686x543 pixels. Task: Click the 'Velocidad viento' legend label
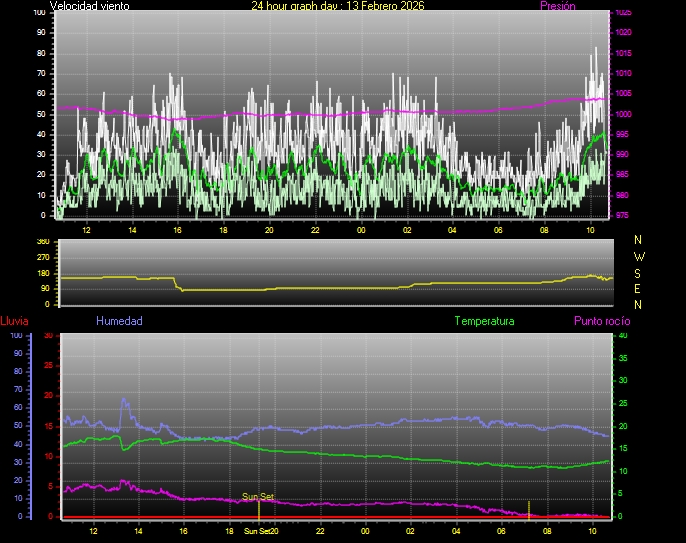(89, 6)
